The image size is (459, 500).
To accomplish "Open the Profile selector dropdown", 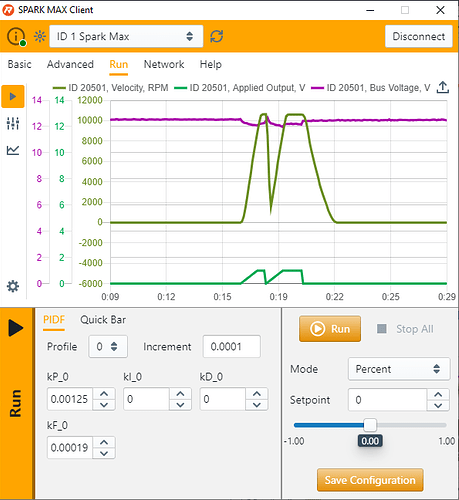I will coord(108,347).
